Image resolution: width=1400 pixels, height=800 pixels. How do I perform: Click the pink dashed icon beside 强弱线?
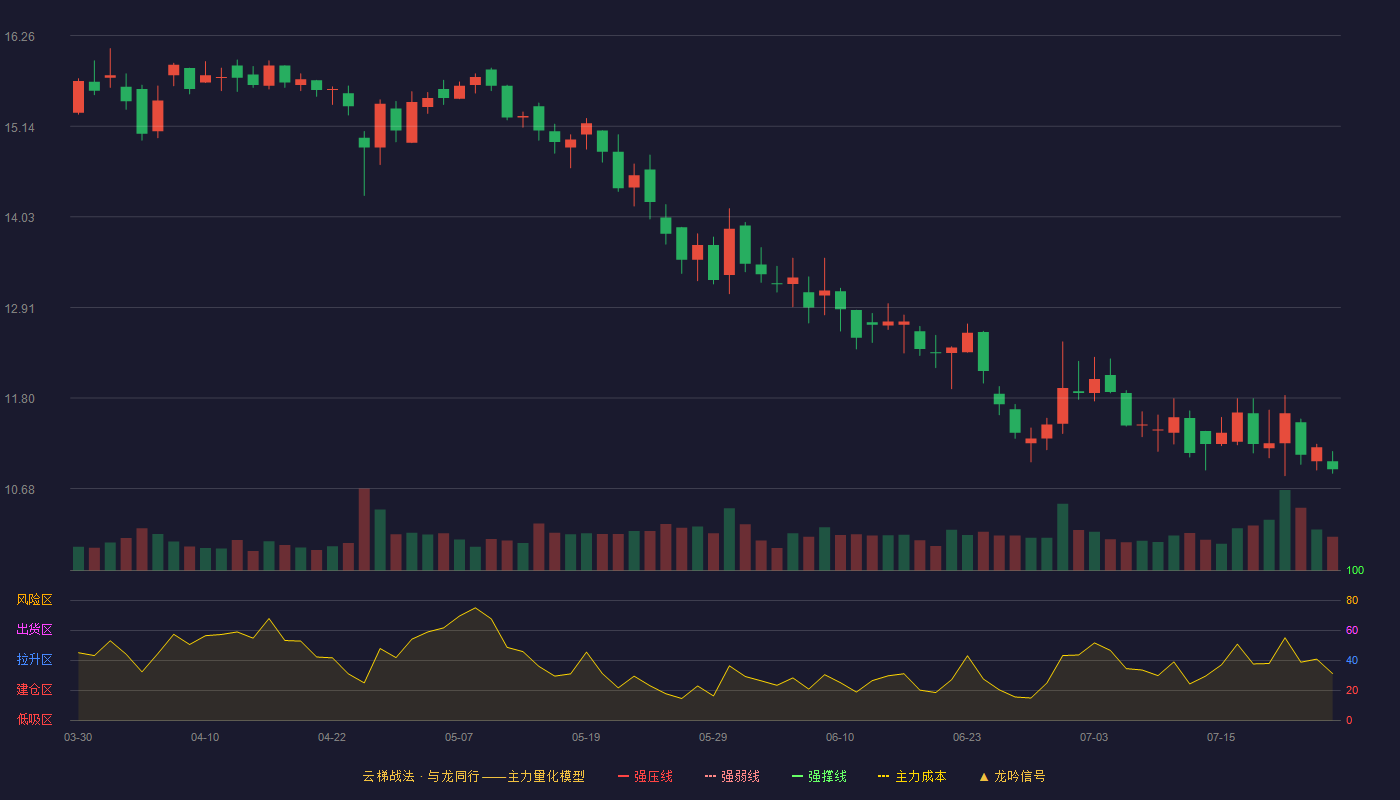coord(711,776)
